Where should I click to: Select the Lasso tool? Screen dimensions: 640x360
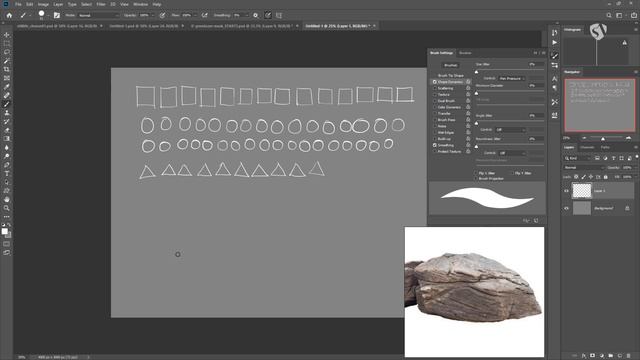(x=7, y=52)
